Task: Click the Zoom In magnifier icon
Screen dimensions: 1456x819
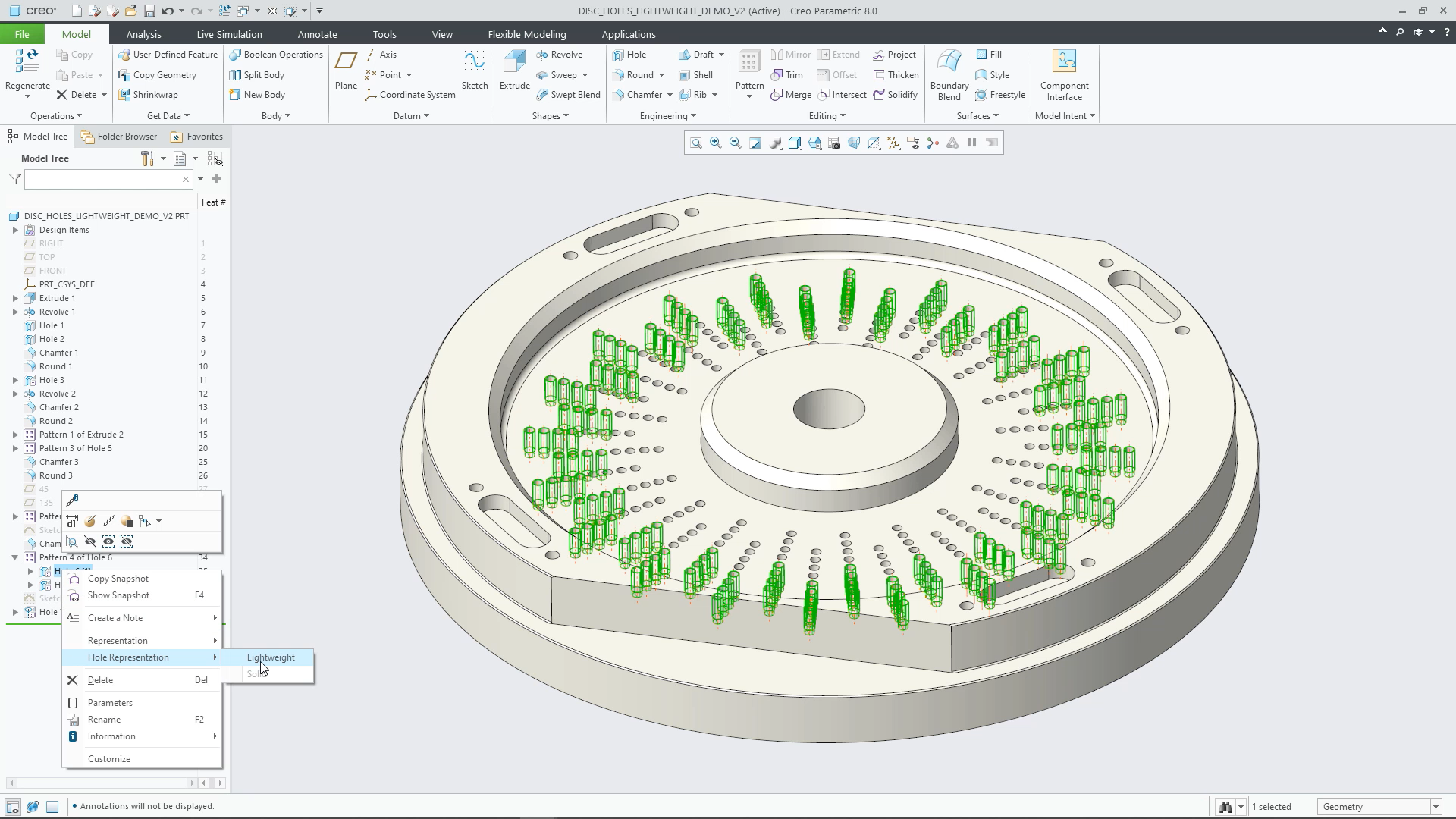Action: (716, 143)
